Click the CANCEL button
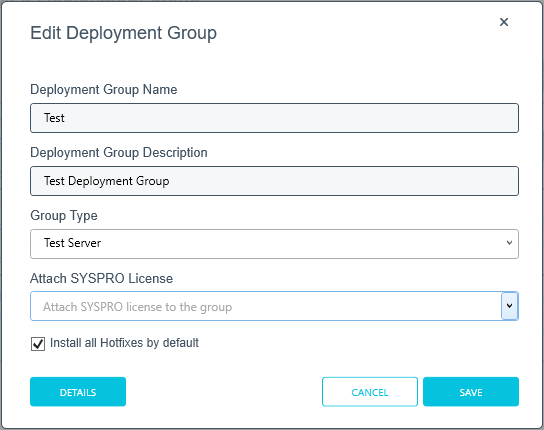This screenshot has width=544, height=430. 369,391
